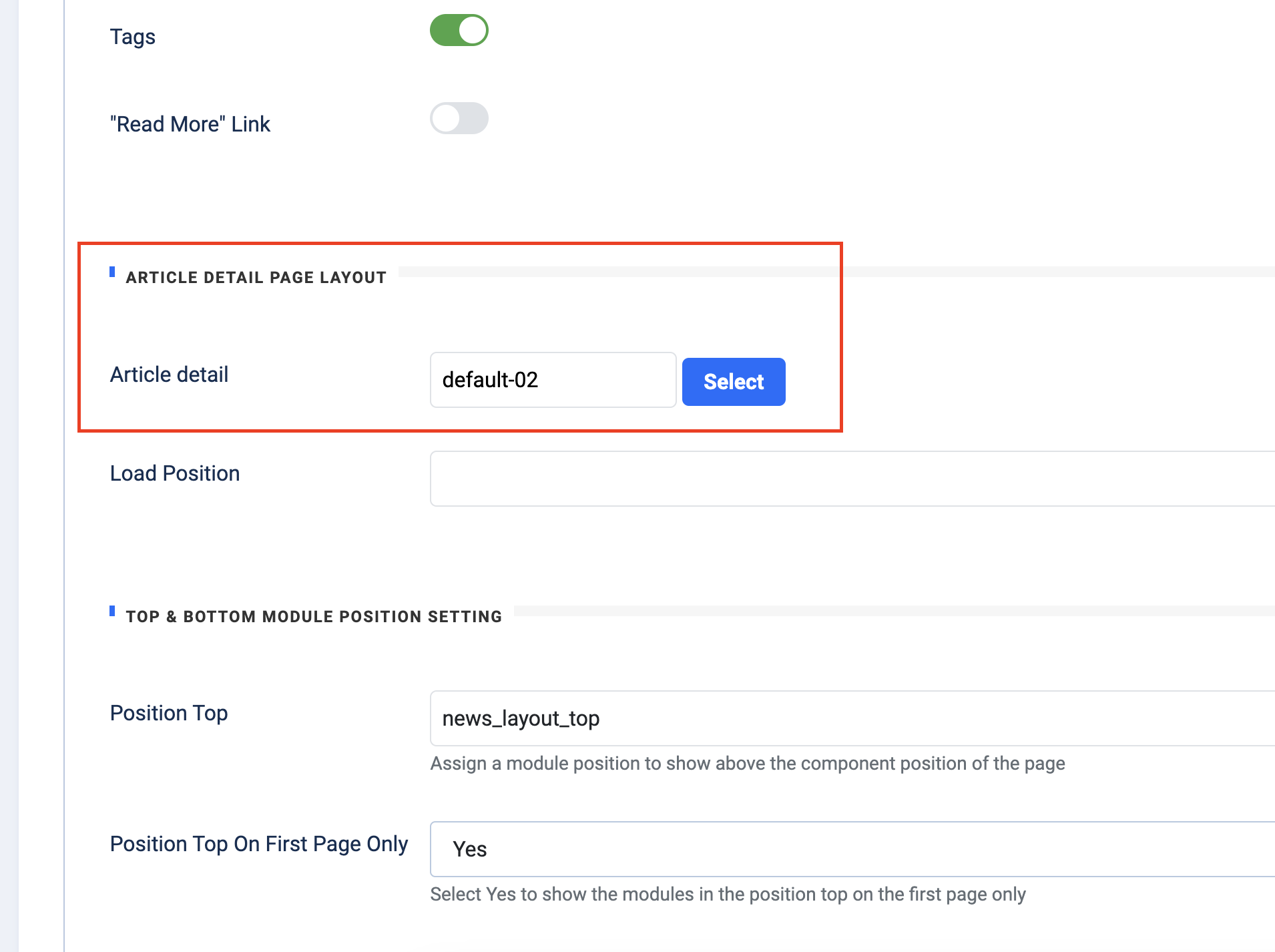Click the "Select Yes to show" help text
The image size is (1275, 952).
click(728, 895)
